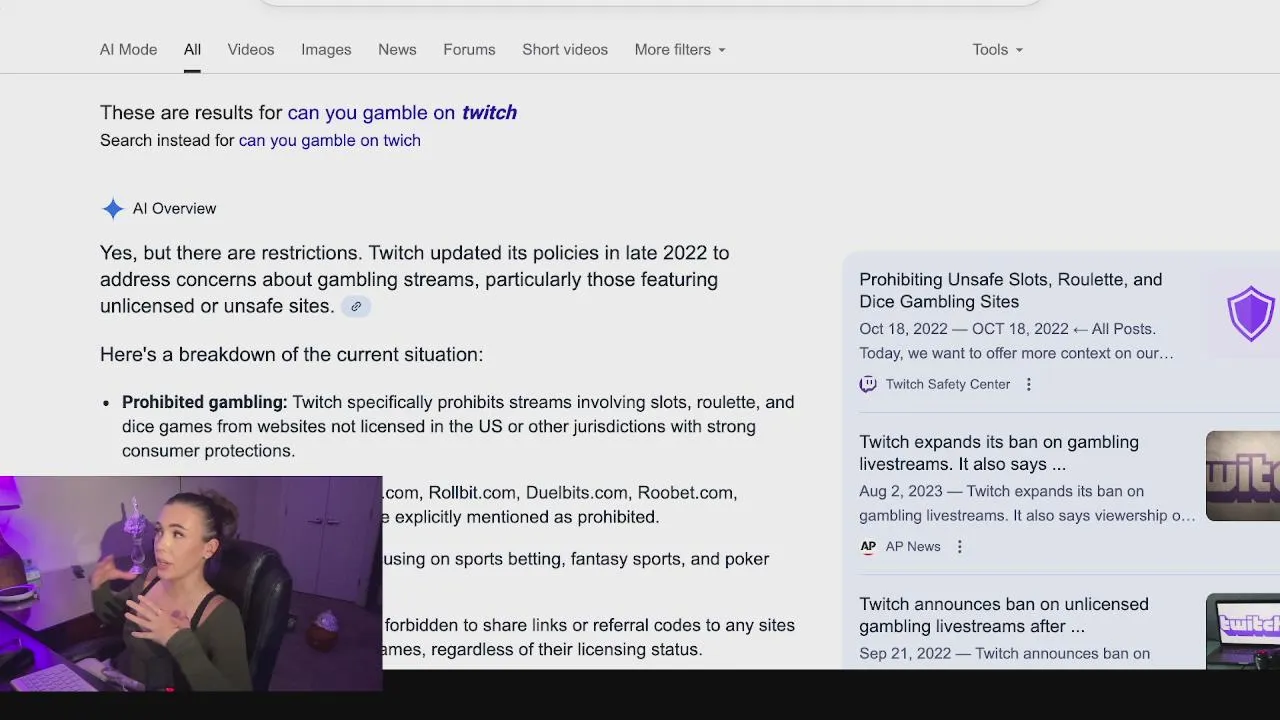Screen dimensions: 1280x720
Task: Switch to Short videos tab
Action: click(x=565, y=49)
